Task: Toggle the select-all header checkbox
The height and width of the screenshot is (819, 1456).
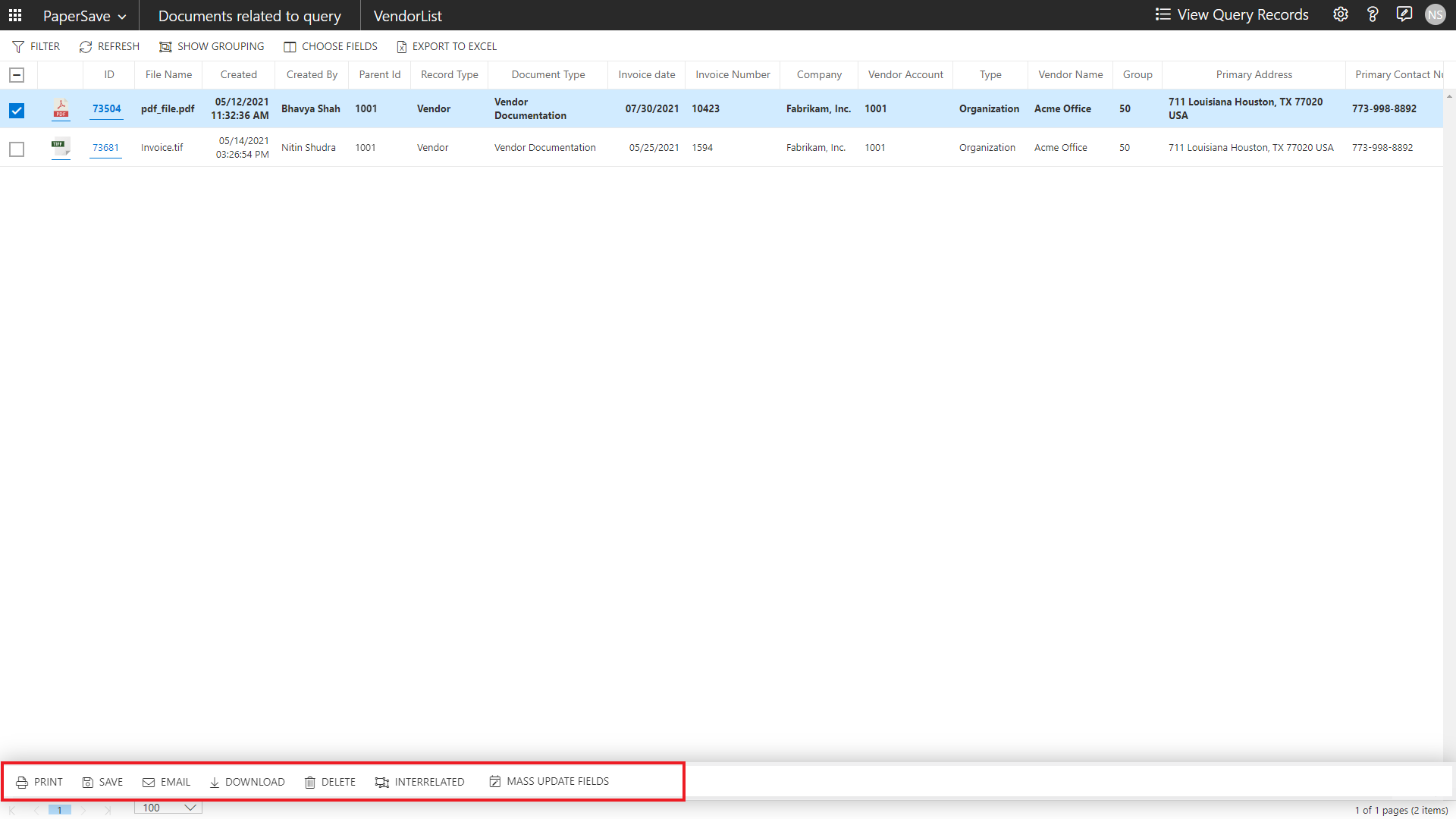Action: [17, 75]
